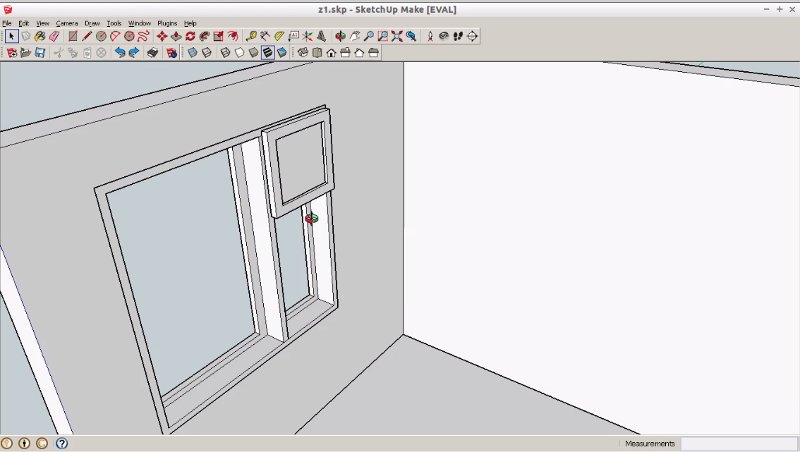Viewport: 800px width, 452px height.
Task: Set Right standard view
Action: tap(345, 53)
